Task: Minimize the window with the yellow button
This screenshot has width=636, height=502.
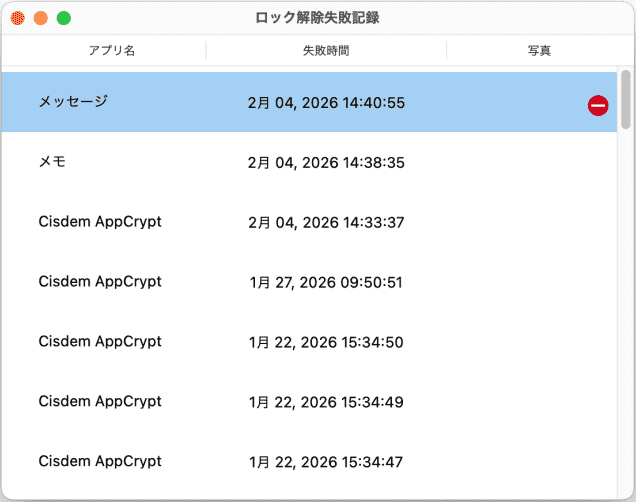Action: click(41, 18)
